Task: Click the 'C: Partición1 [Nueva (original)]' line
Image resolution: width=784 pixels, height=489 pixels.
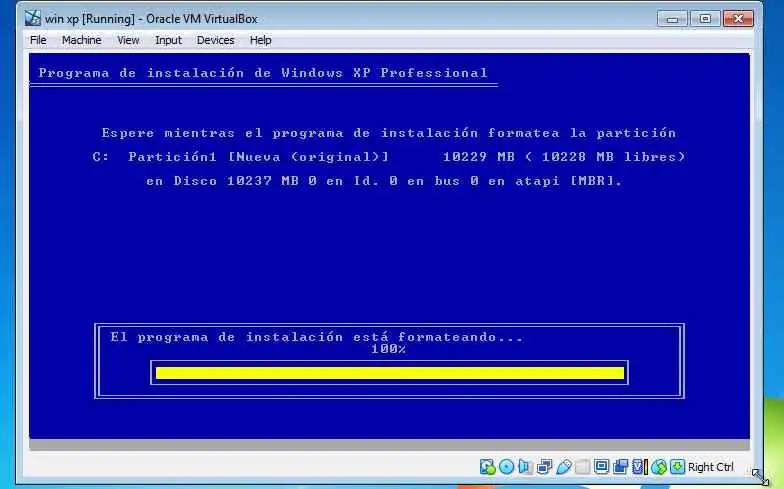Action: click(240, 157)
